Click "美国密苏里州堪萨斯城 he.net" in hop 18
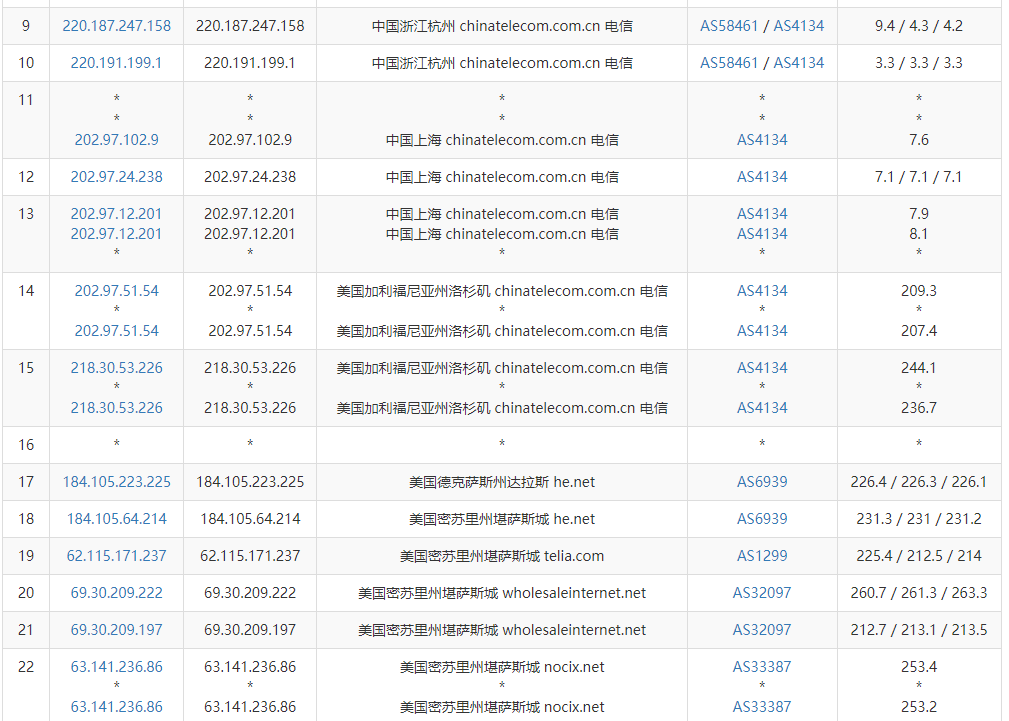Screen dimensions: 1009x721 (x=502, y=519)
